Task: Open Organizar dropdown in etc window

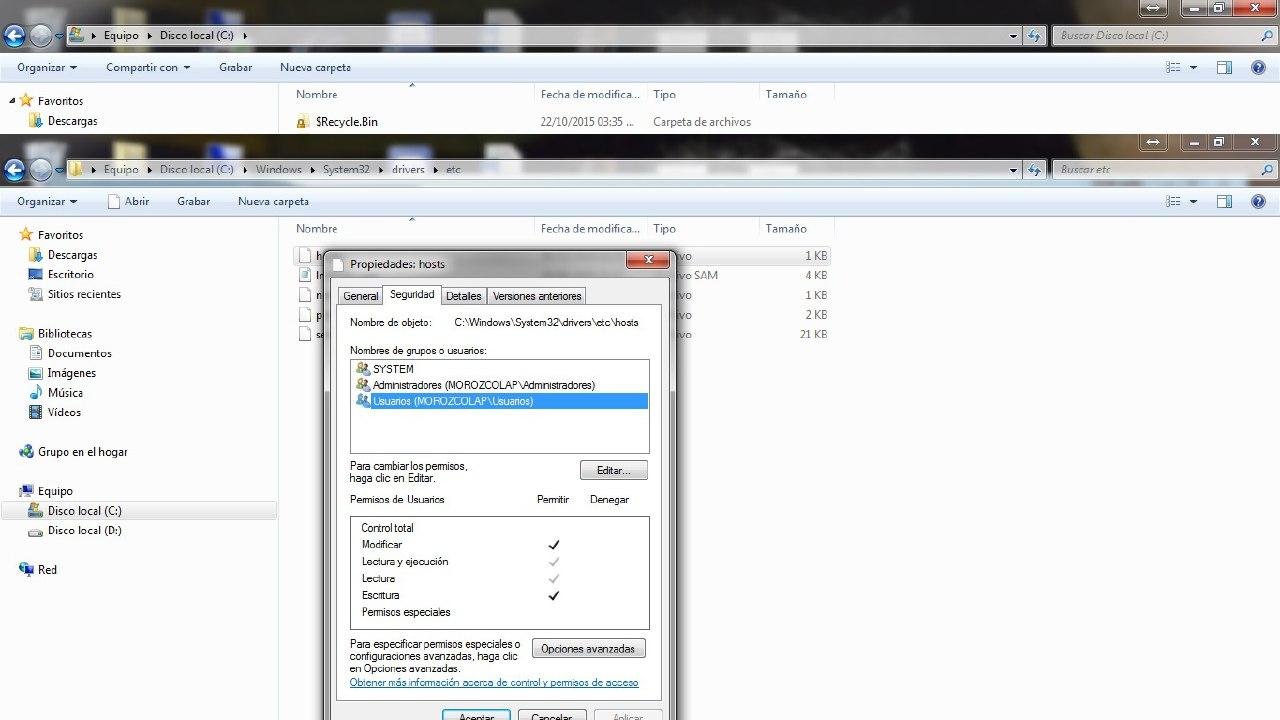Action: pyautogui.click(x=47, y=202)
